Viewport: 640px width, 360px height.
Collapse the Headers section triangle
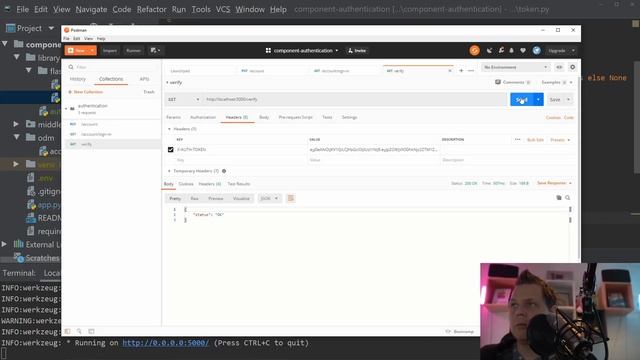tap(169, 129)
